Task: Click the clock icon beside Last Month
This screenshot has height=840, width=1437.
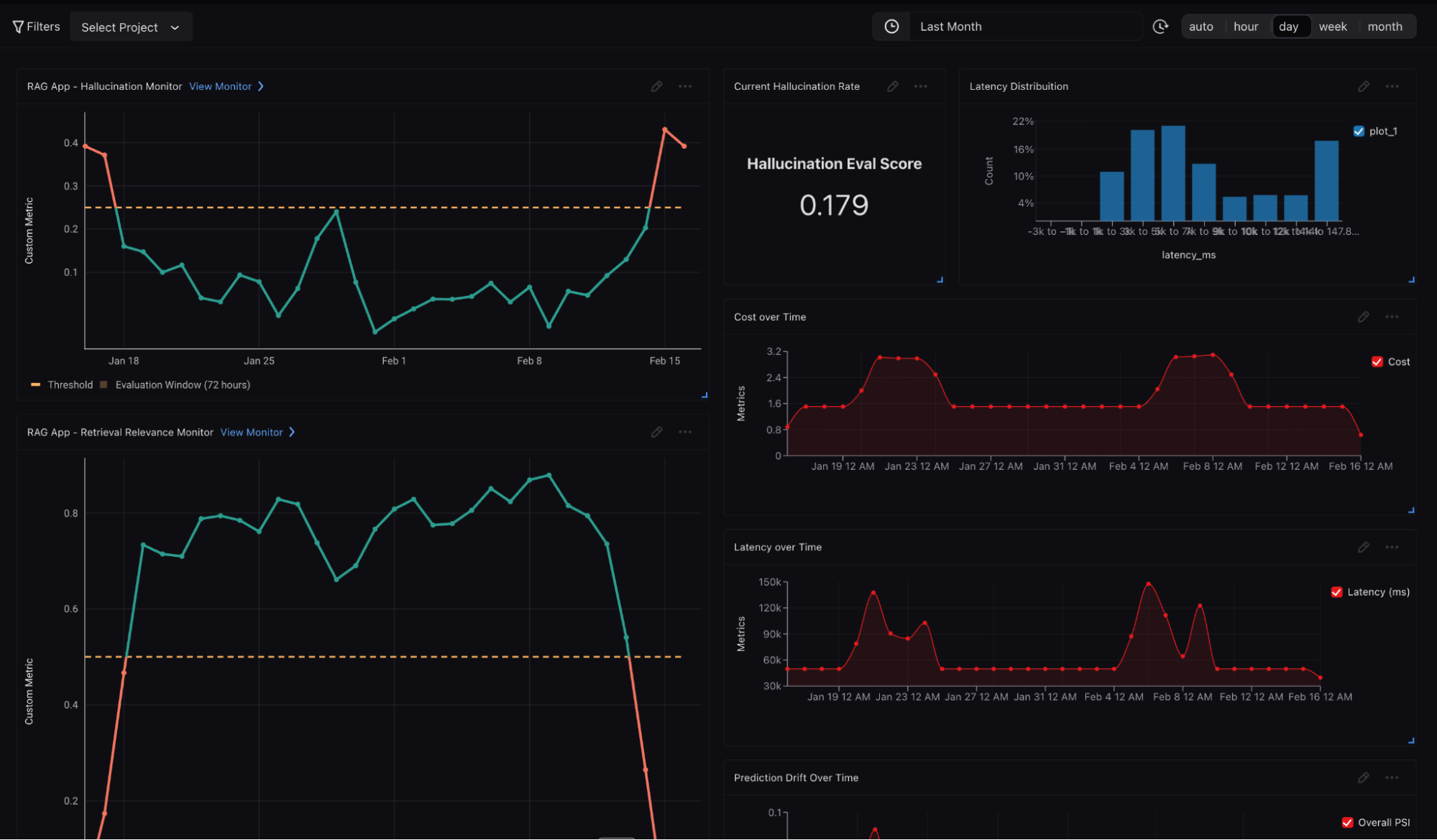Action: [x=891, y=27]
